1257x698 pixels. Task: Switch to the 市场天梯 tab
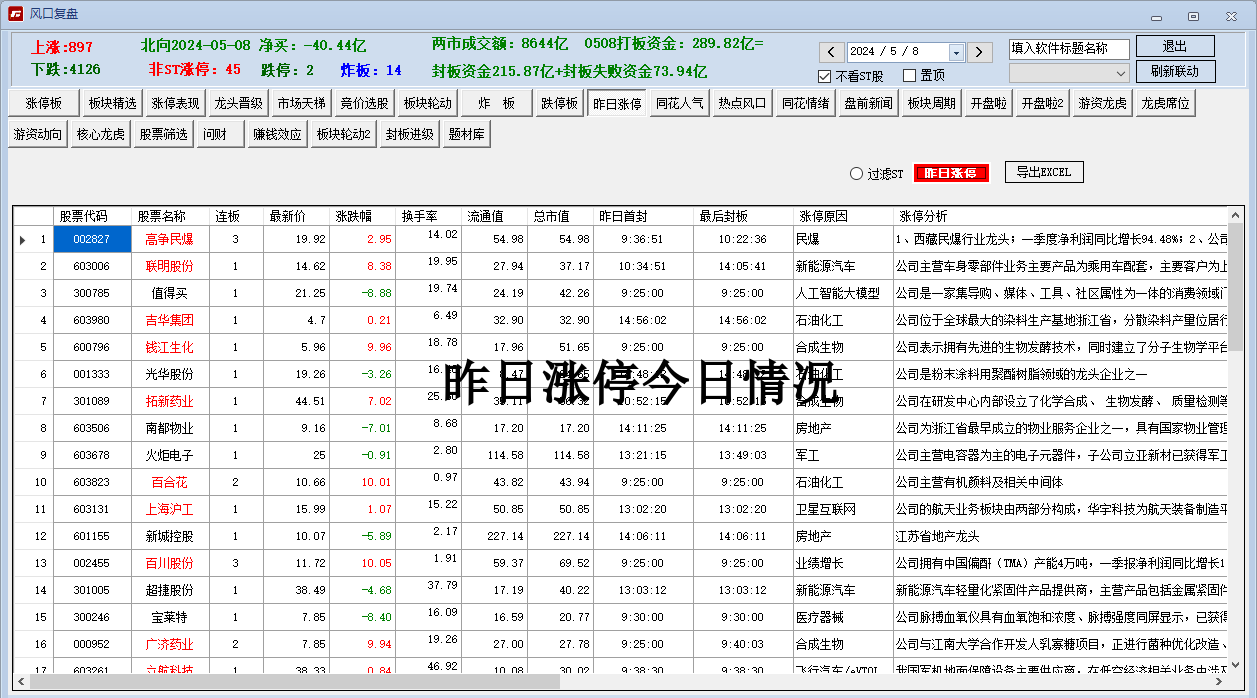(x=301, y=103)
